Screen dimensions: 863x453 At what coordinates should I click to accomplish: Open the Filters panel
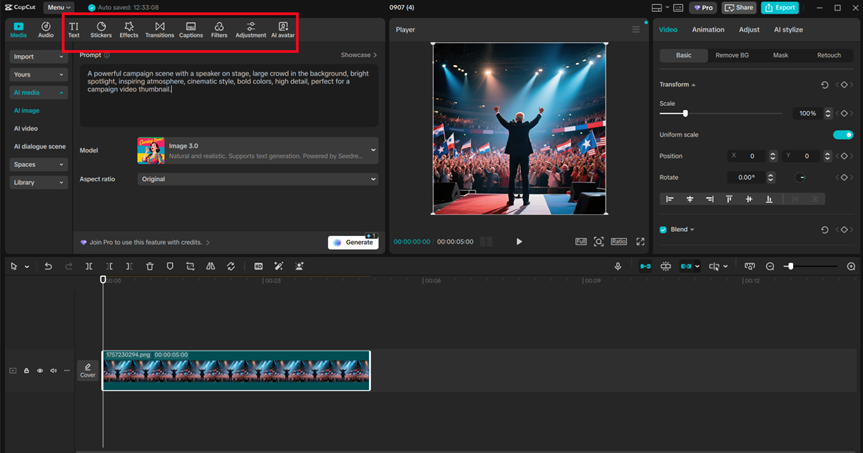(x=219, y=30)
